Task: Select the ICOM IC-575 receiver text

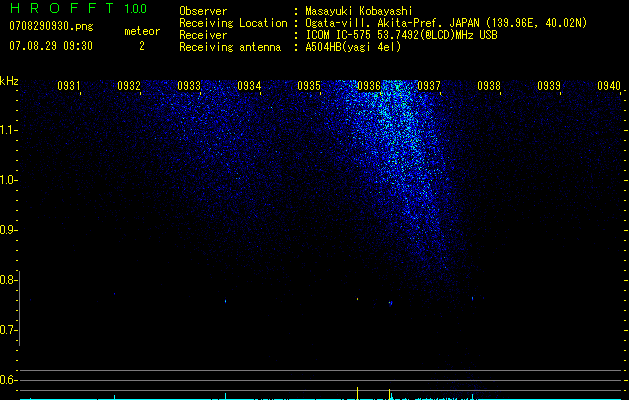Action: coord(401,35)
